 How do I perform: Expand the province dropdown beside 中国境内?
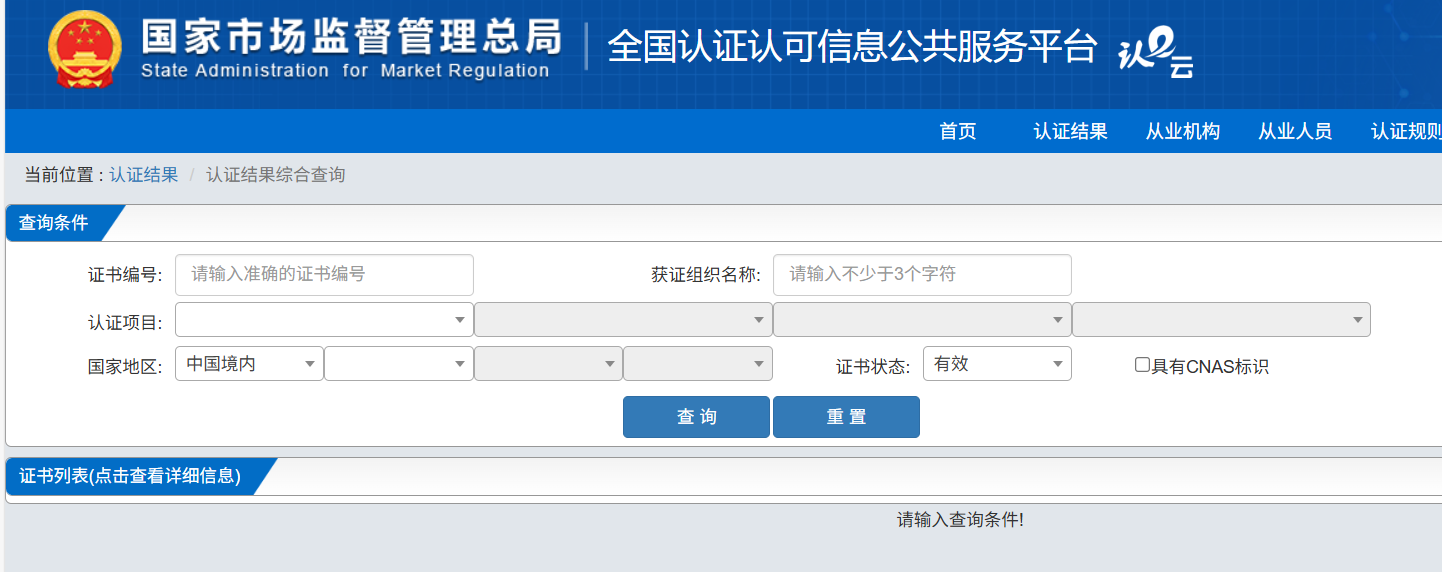pos(398,364)
